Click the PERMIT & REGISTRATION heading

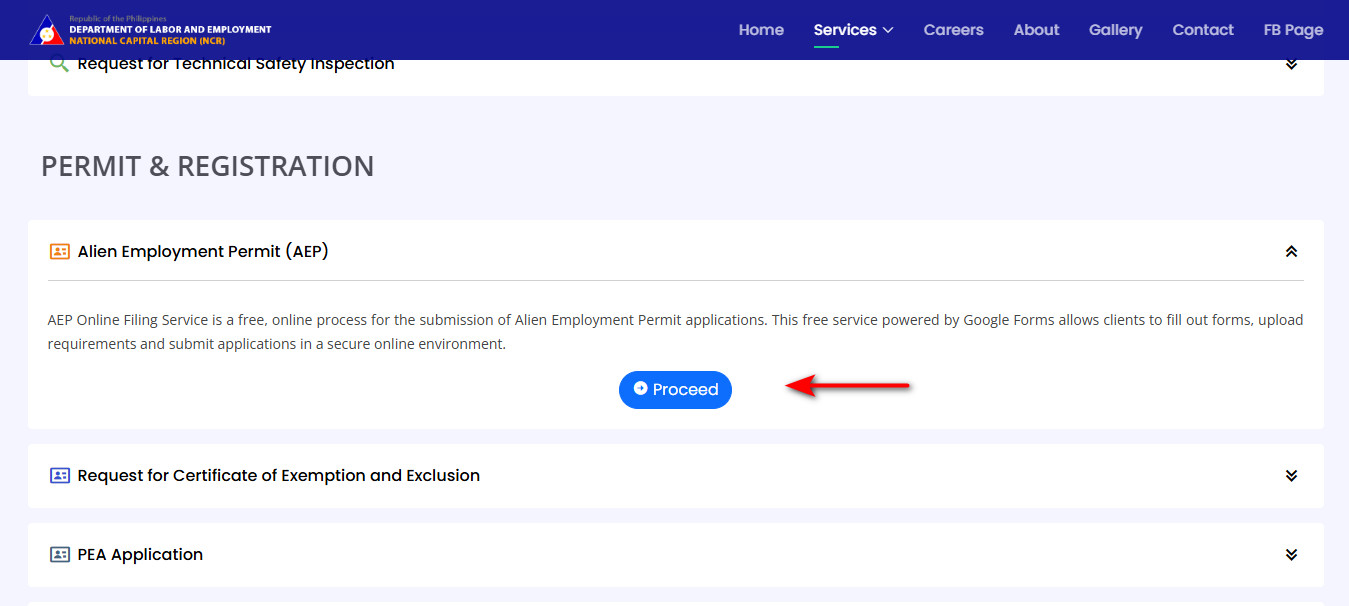(207, 166)
